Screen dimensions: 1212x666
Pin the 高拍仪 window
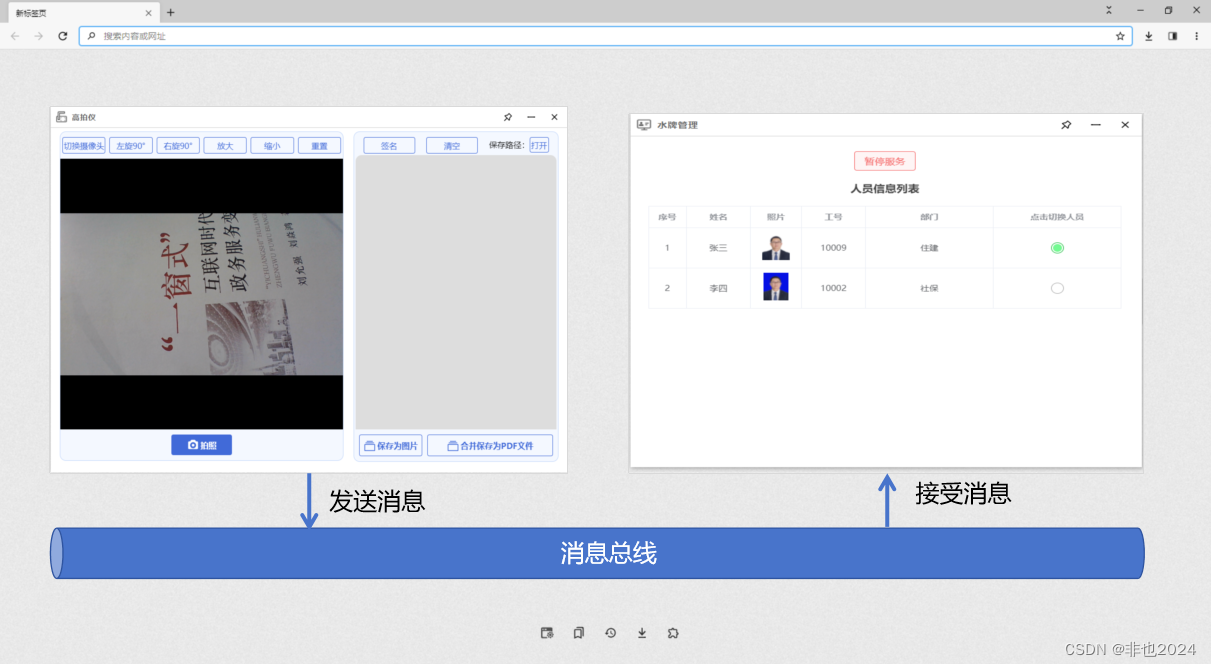[x=508, y=117]
